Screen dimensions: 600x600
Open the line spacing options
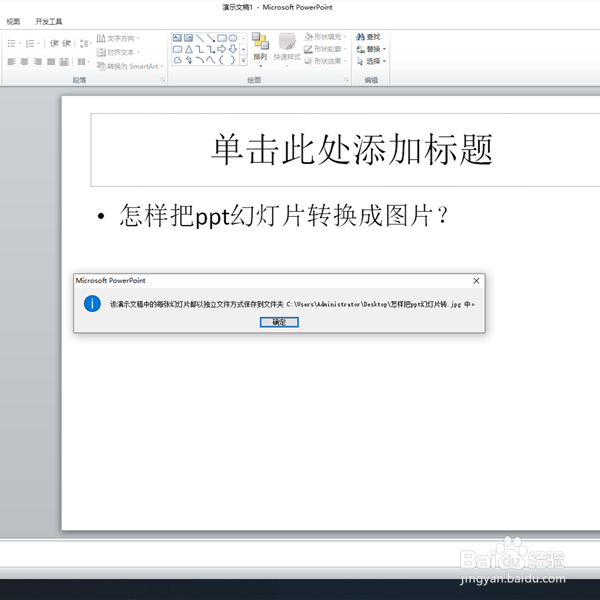[85, 43]
